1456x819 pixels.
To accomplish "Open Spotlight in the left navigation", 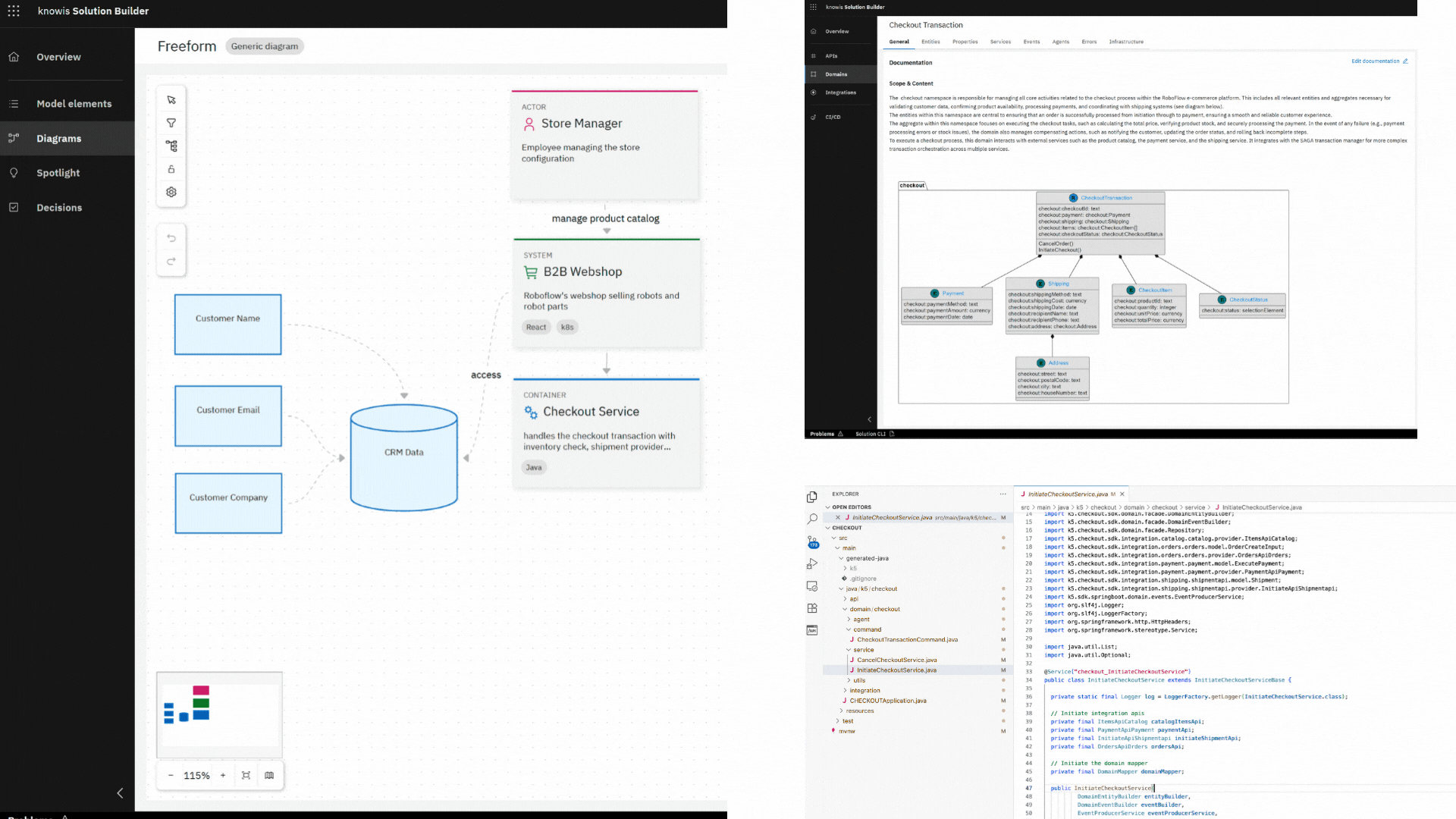I will coord(58,173).
